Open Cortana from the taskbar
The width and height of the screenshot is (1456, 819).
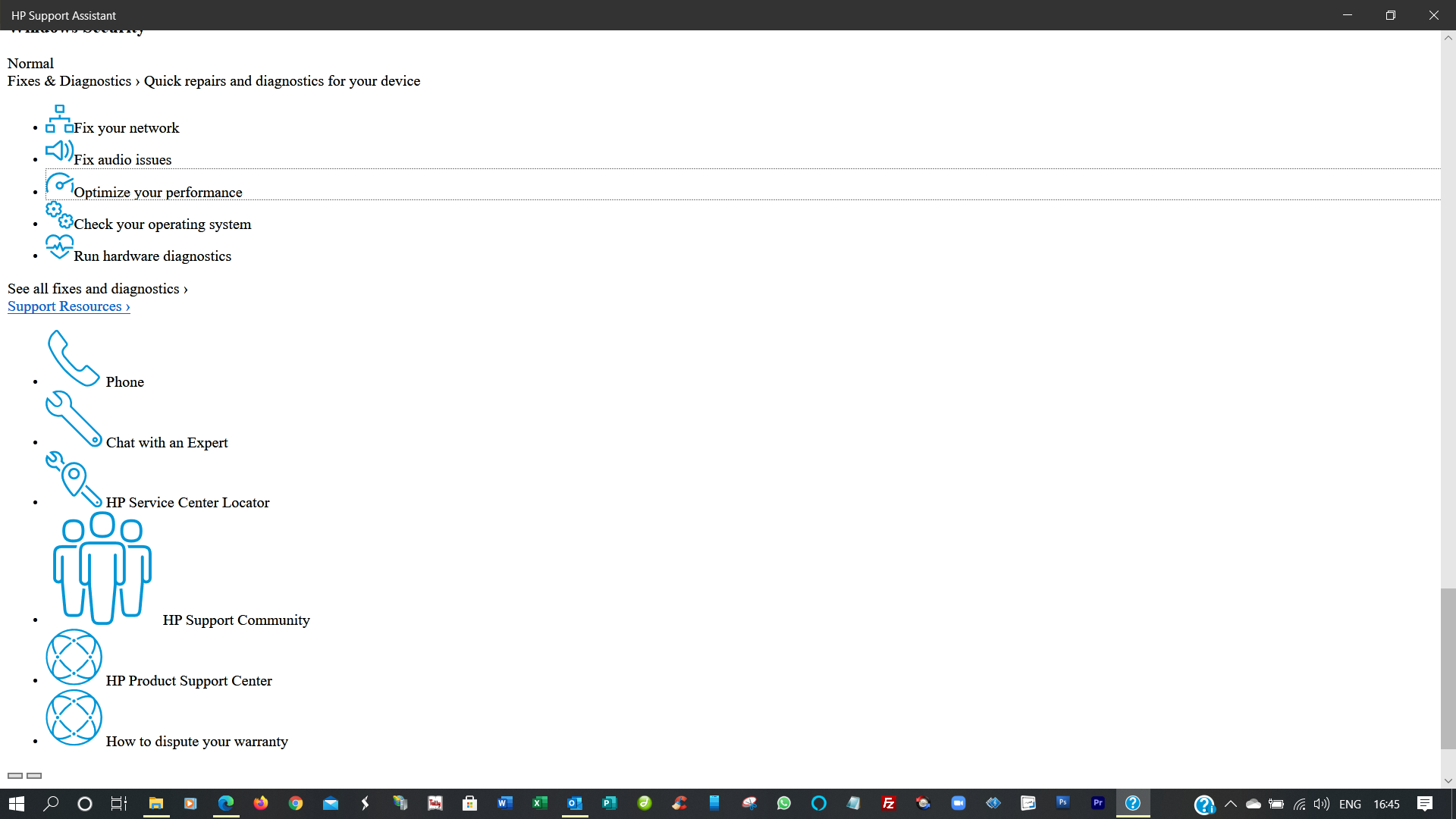(85, 803)
